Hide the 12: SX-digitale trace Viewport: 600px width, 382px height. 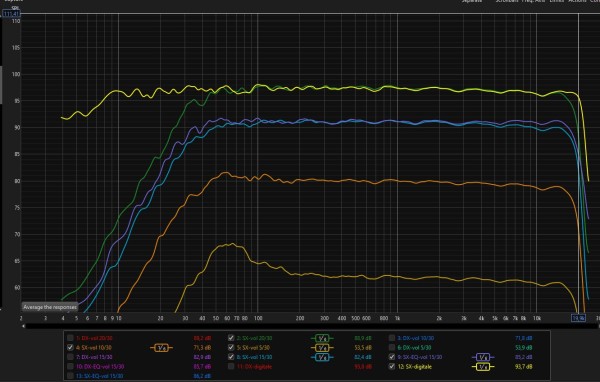pos(392,366)
